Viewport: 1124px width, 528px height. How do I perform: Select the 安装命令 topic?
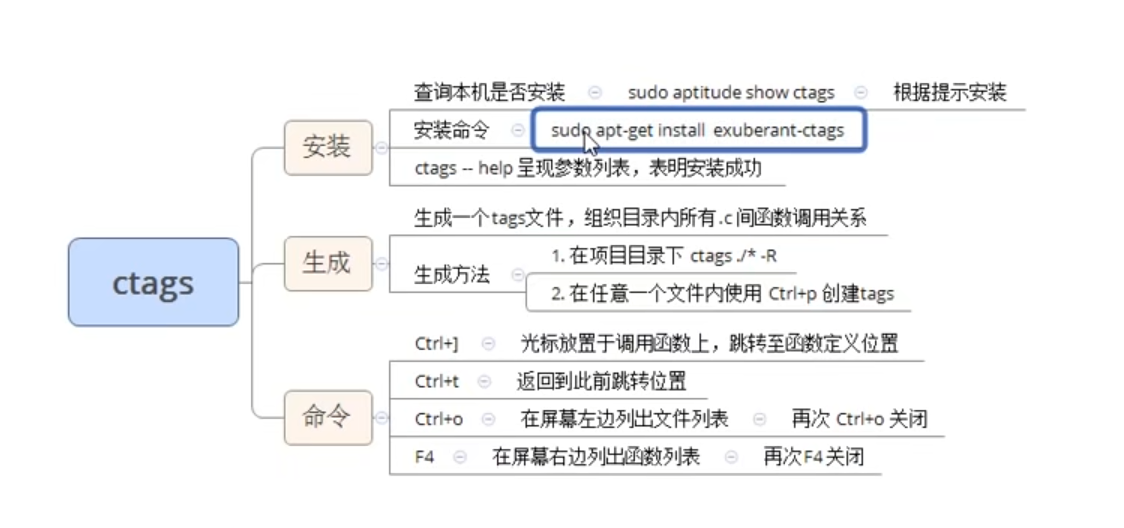452,130
